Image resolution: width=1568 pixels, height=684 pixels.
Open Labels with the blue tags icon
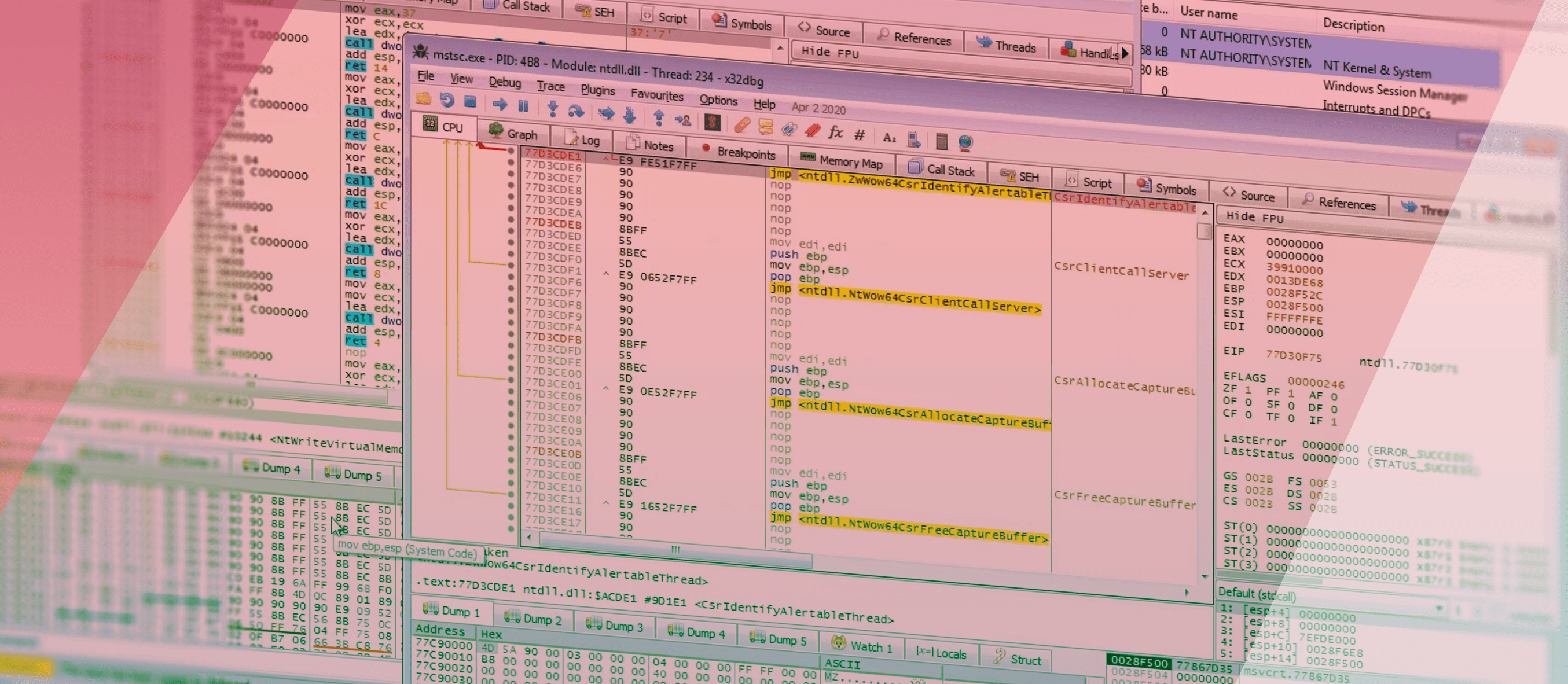pyautogui.click(x=789, y=129)
